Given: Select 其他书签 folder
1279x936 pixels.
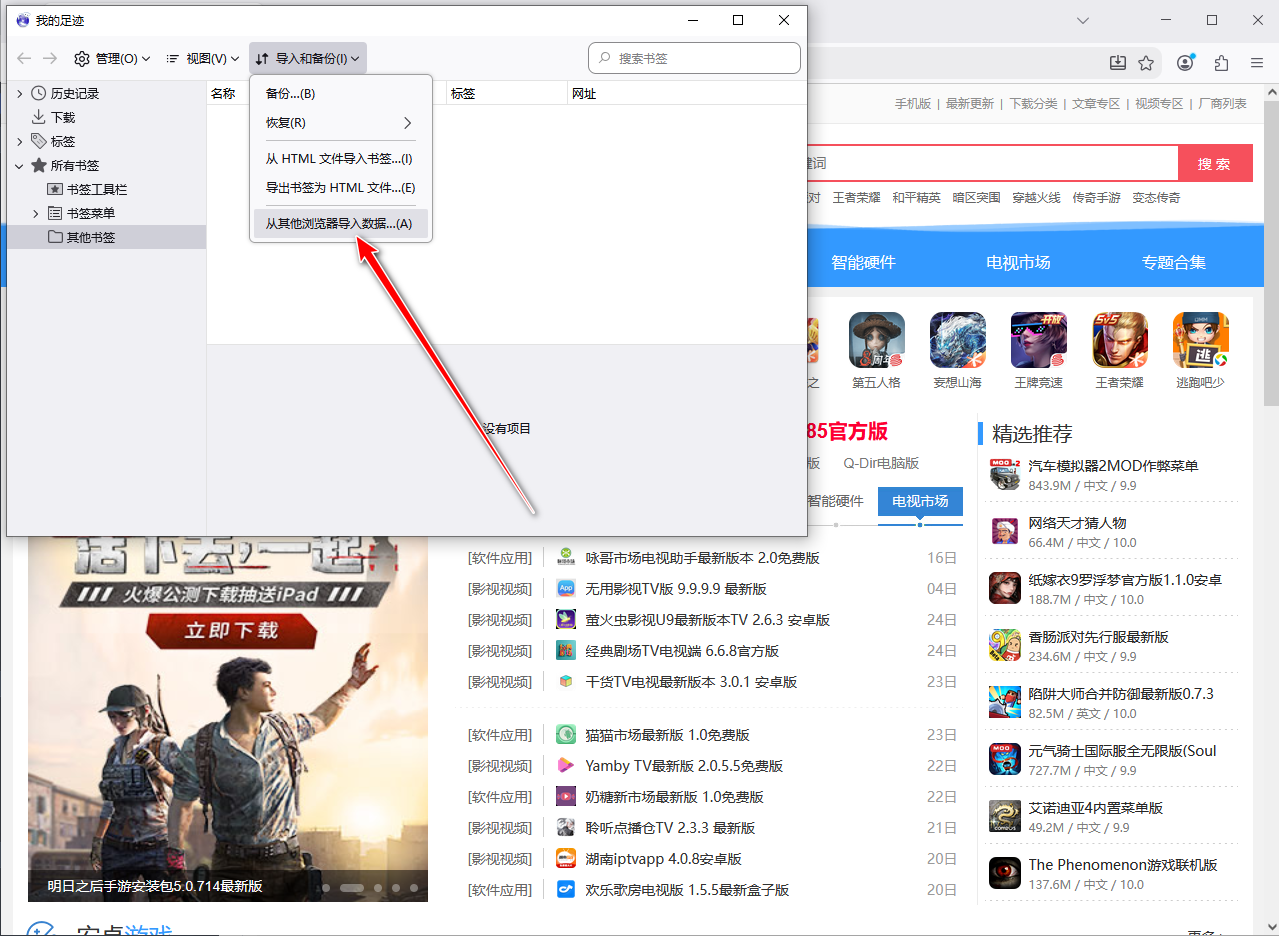Looking at the screenshot, I should (91, 237).
